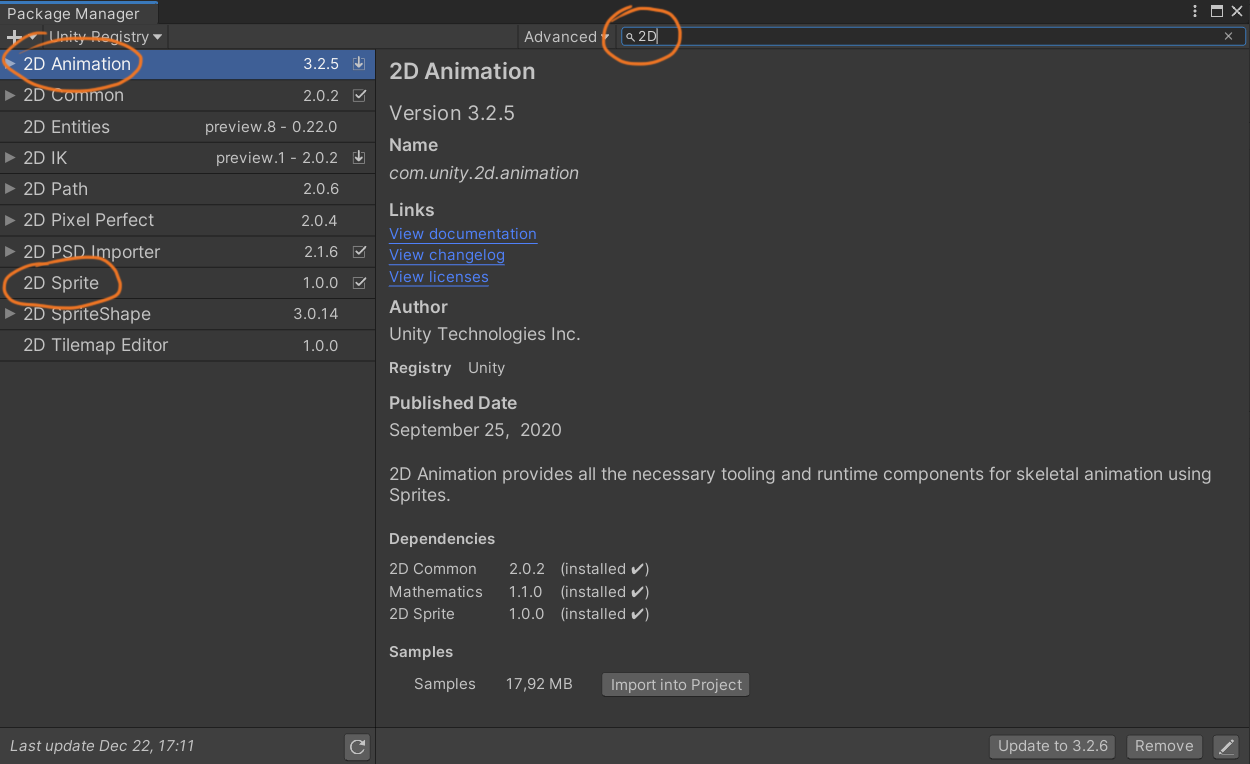Clear the search field with X icon
The image size is (1250, 764).
point(1228,36)
